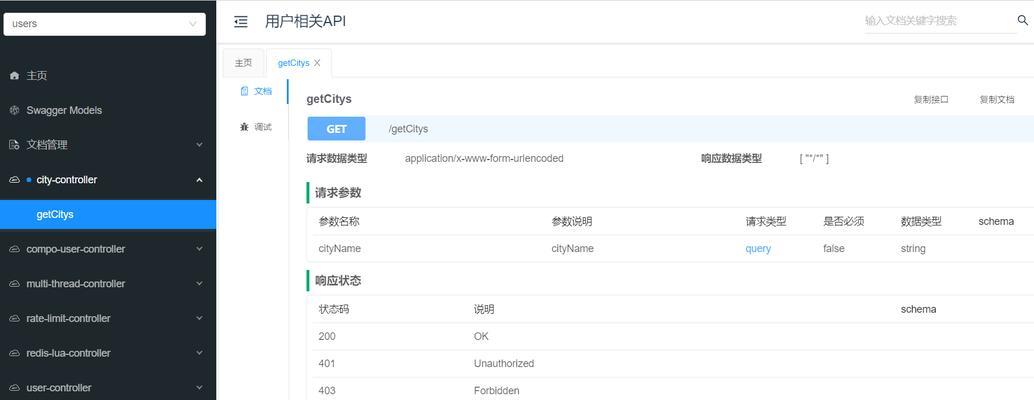Click the 请求参数 section heading
This screenshot has height=400, width=1034.
[338, 193]
